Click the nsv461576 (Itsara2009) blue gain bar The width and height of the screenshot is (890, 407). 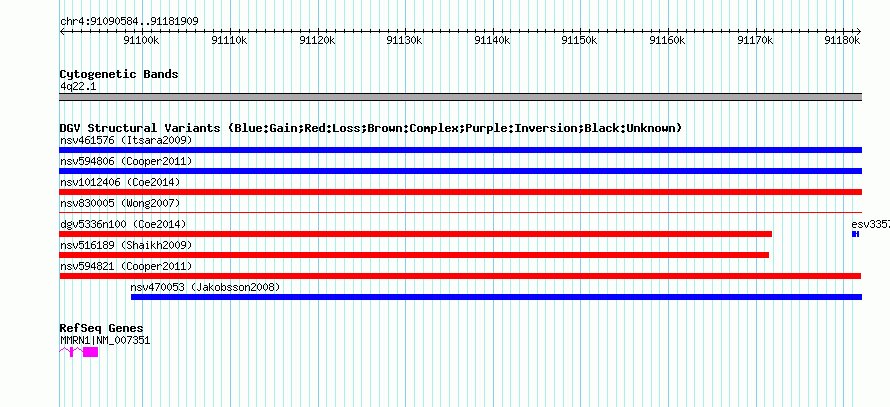click(460, 150)
